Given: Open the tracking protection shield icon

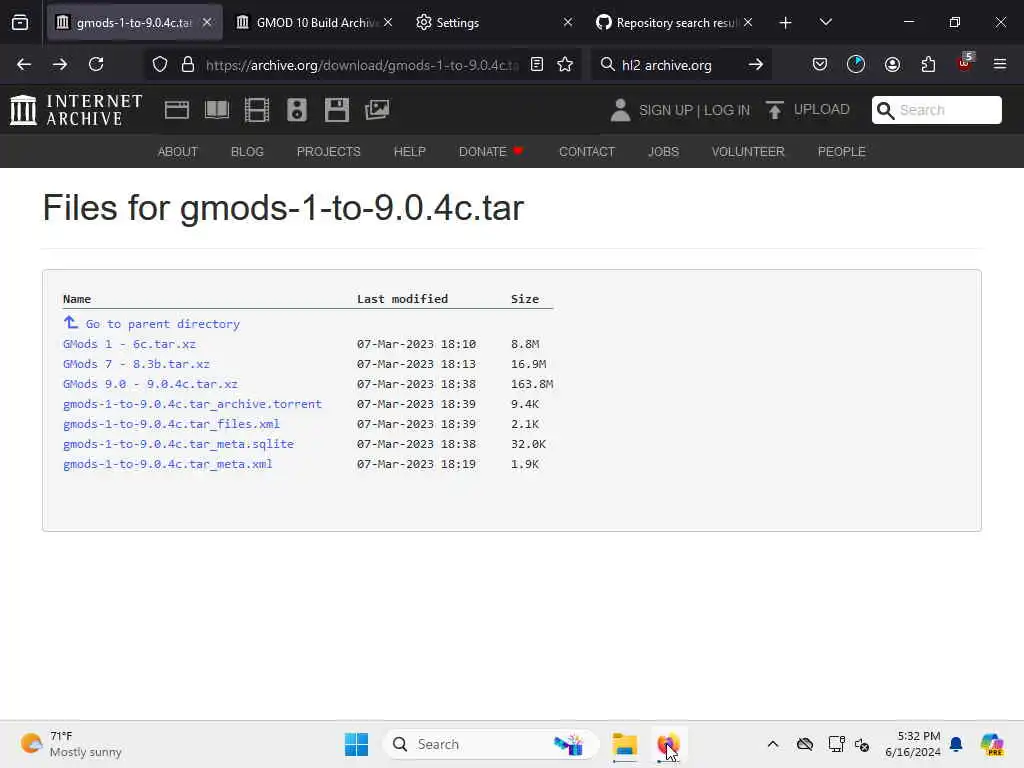Looking at the screenshot, I should 160,64.
